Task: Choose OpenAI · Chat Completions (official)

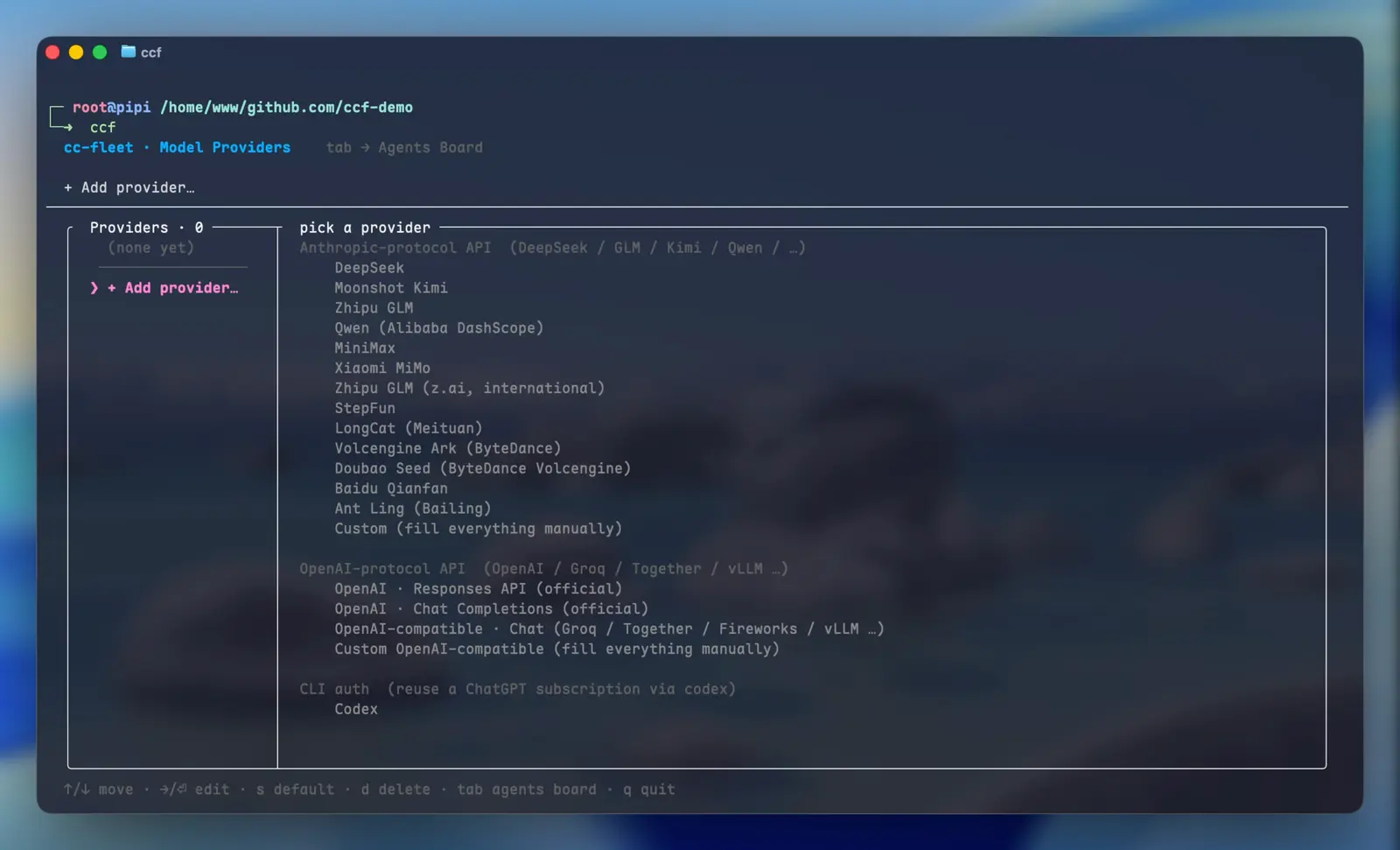Action: [x=492, y=609]
